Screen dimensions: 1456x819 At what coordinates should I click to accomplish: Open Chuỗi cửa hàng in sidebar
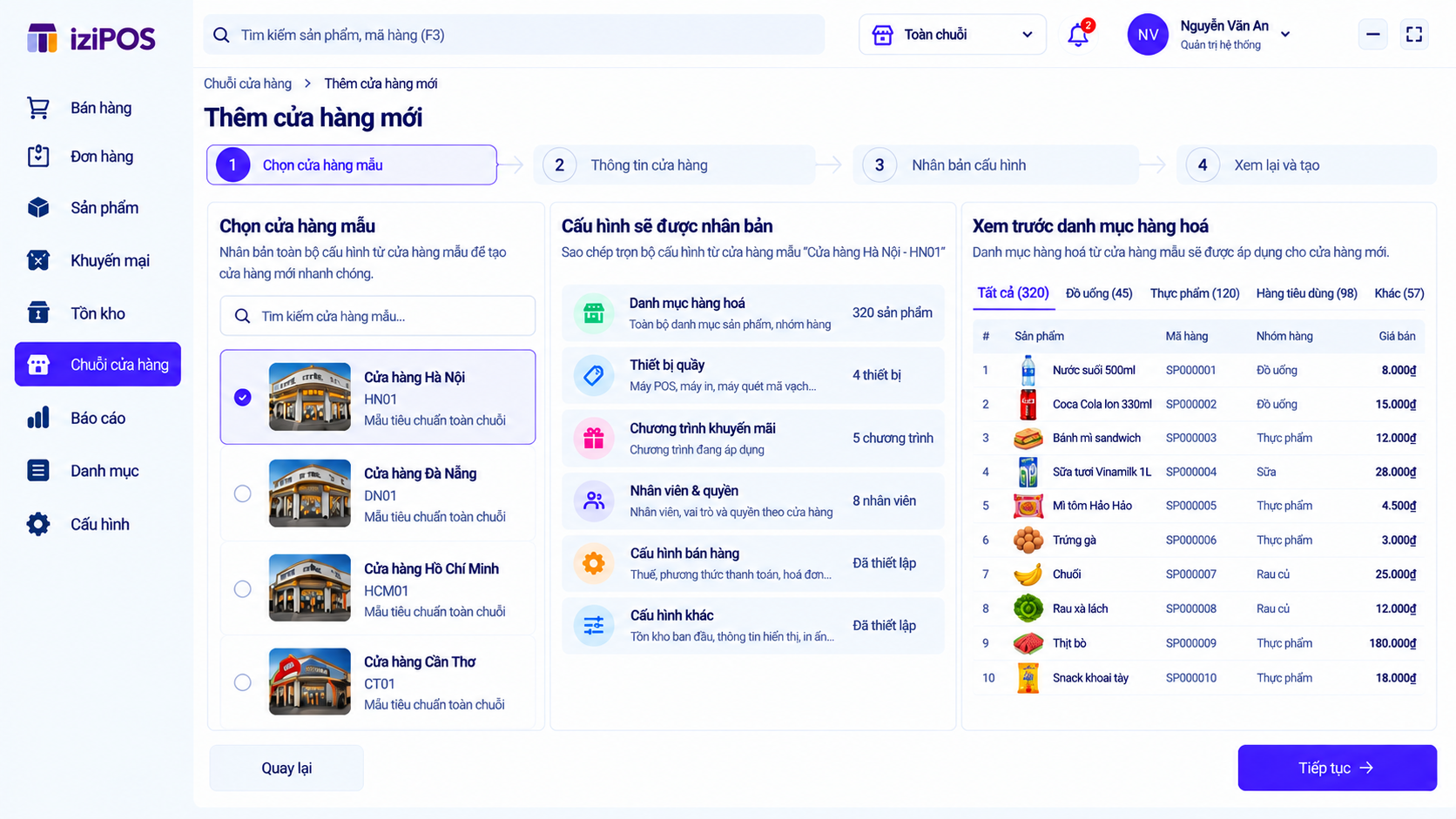tap(98, 365)
